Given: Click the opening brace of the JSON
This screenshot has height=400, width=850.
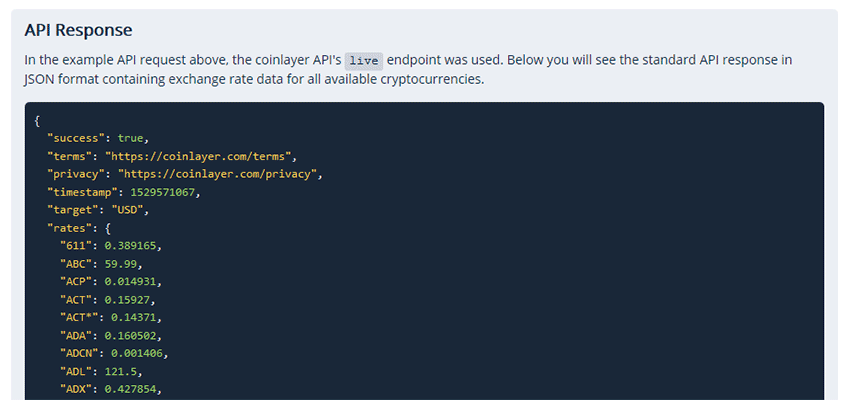Looking at the screenshot, I should (x=37, y=119).
